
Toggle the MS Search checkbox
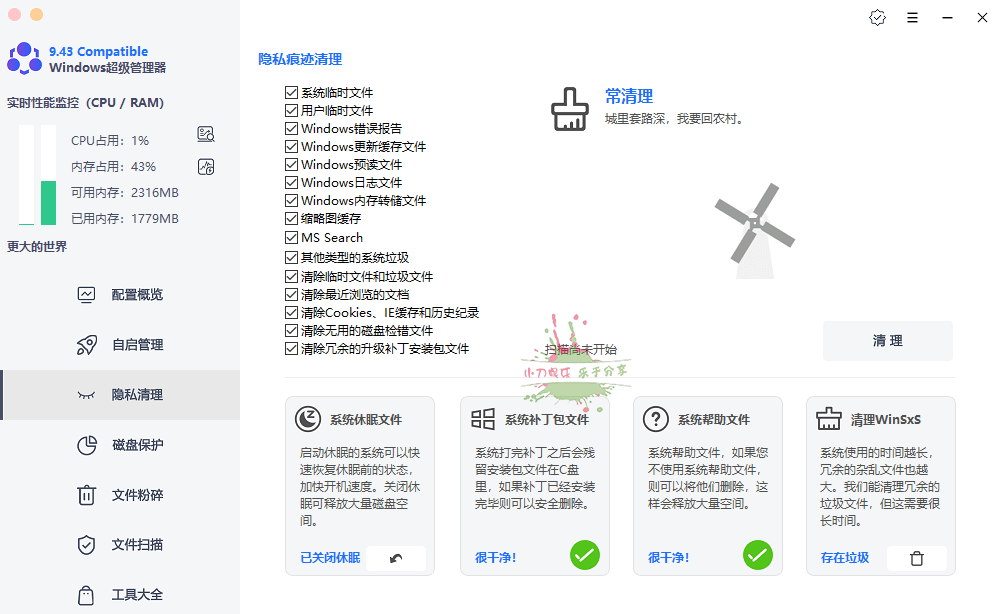[292, 238]
